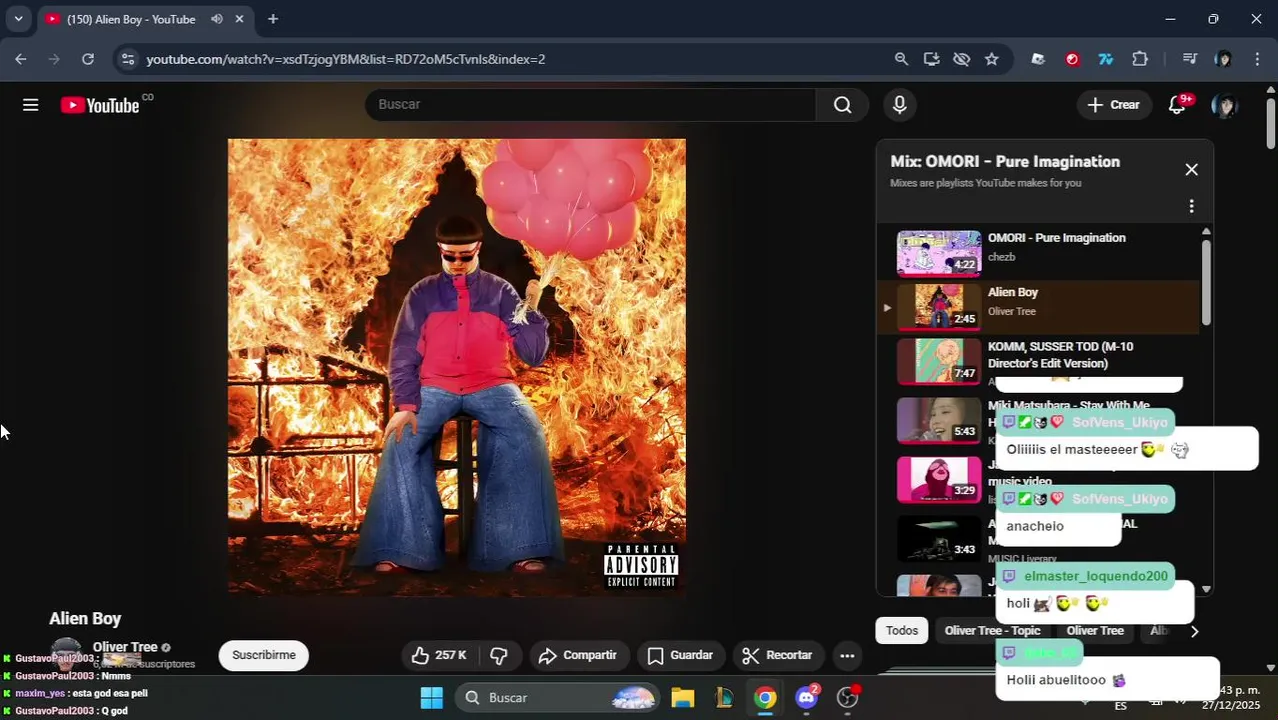The width and height of the screenshot is (1278, 720).
Task: Open the YouTube hamburger guide menu
Action: click(31, 105)
